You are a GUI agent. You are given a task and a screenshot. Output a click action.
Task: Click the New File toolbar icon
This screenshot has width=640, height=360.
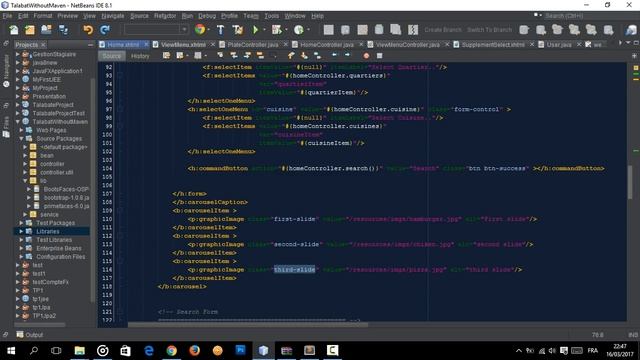(x=14, y=30)
